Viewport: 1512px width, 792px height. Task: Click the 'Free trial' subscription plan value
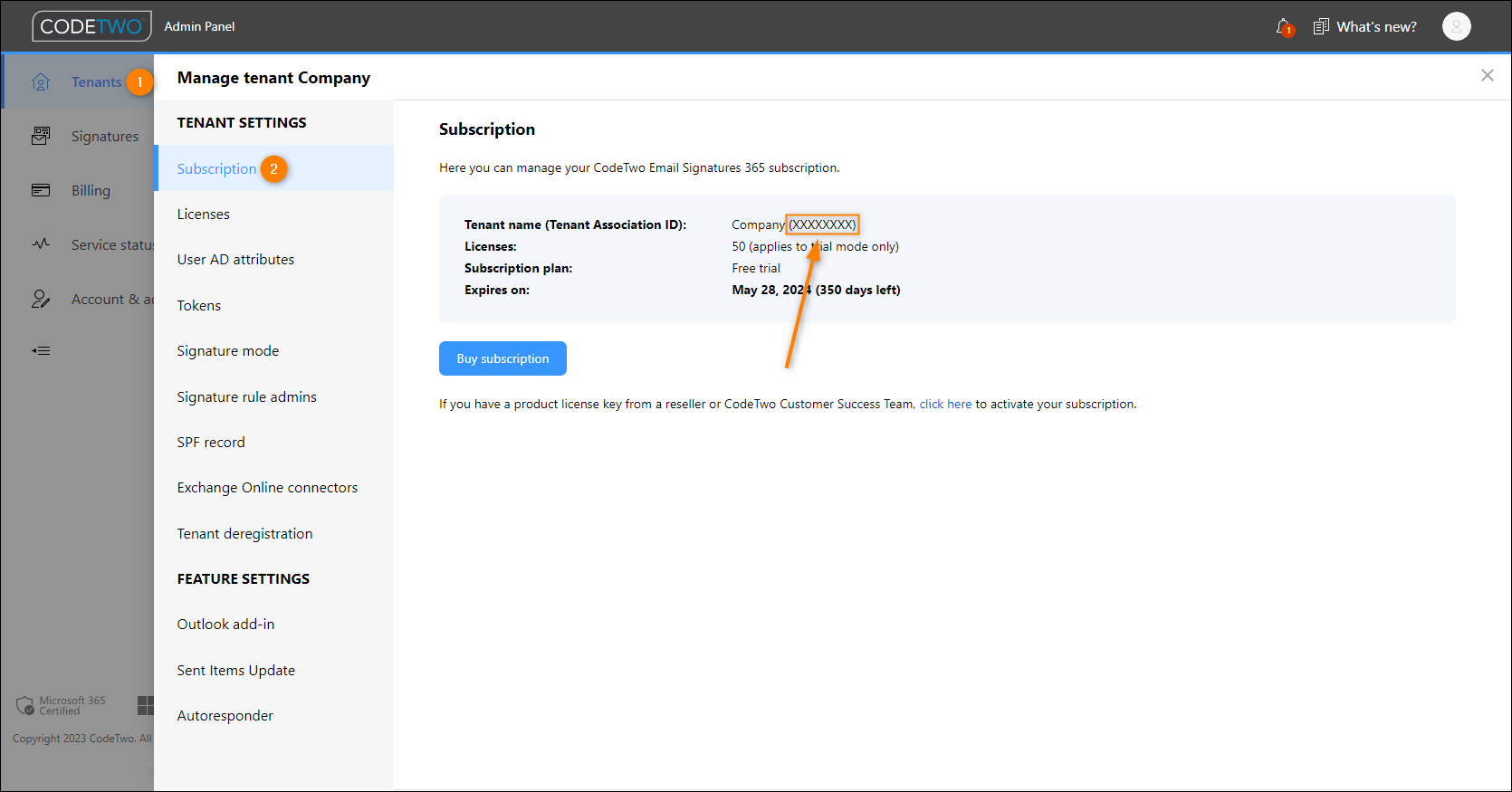[x=756, y=269]
